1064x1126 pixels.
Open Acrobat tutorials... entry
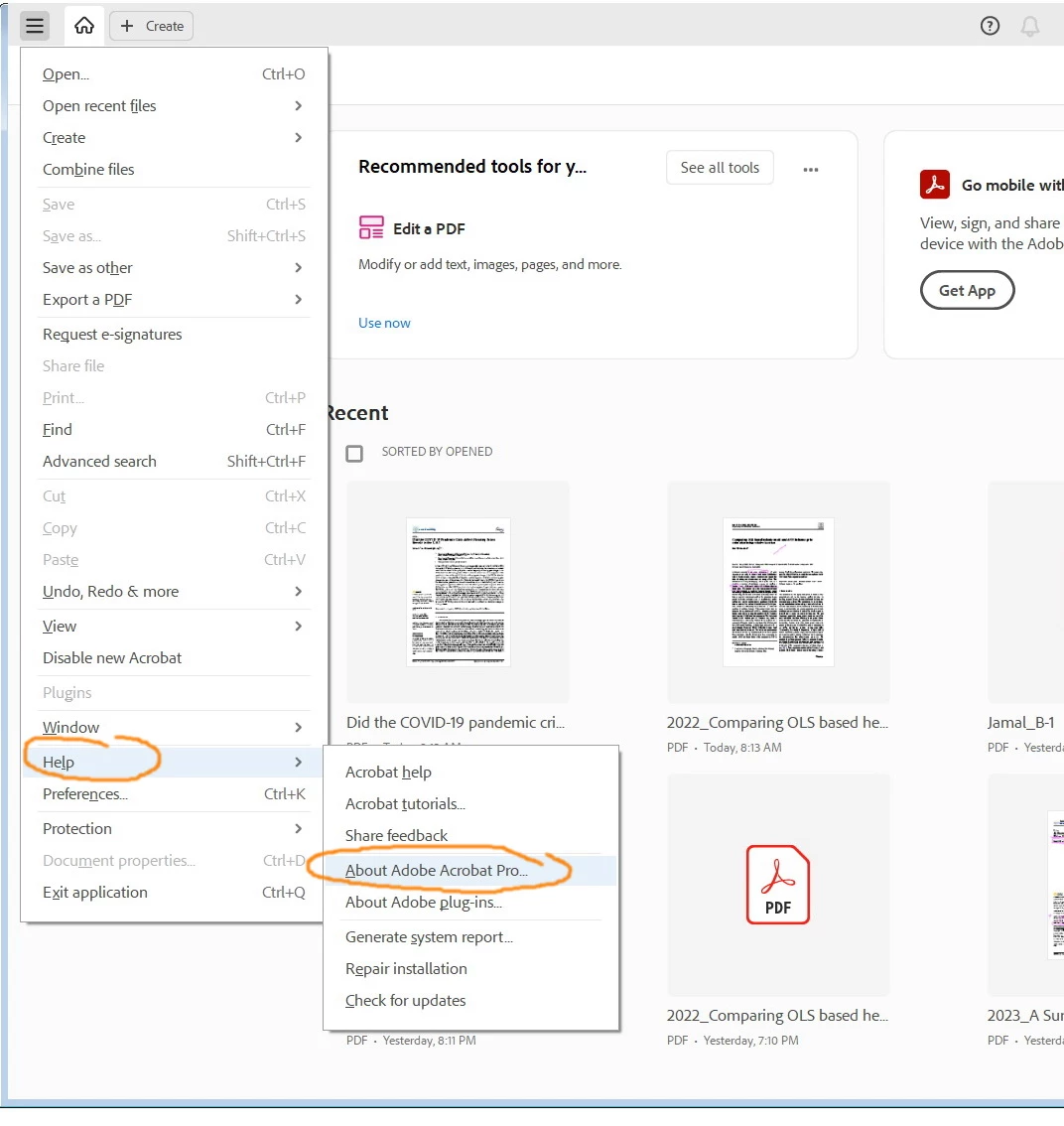[471, 803]
